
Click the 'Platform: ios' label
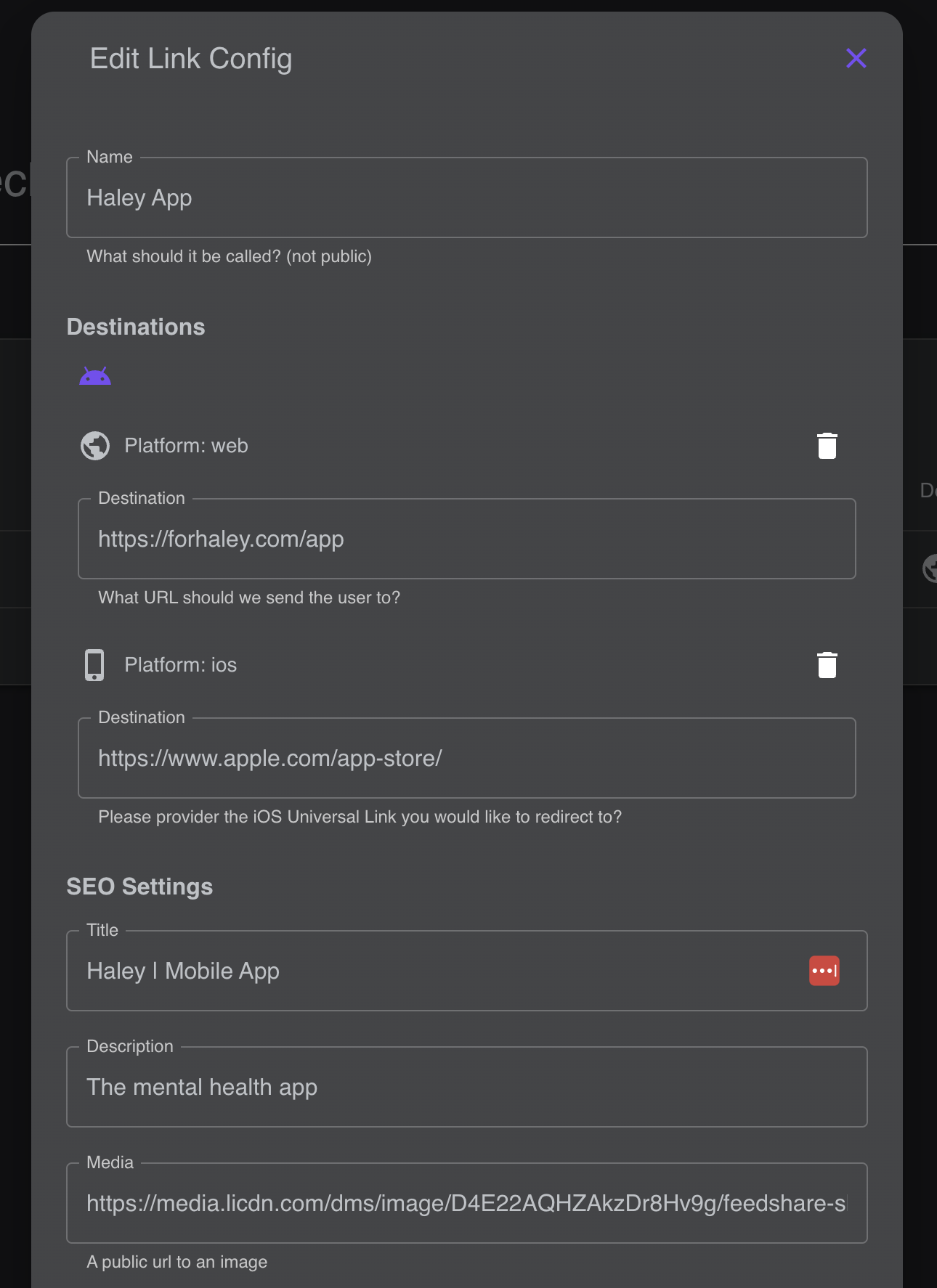pyautogui.click(x=180, y=665)
